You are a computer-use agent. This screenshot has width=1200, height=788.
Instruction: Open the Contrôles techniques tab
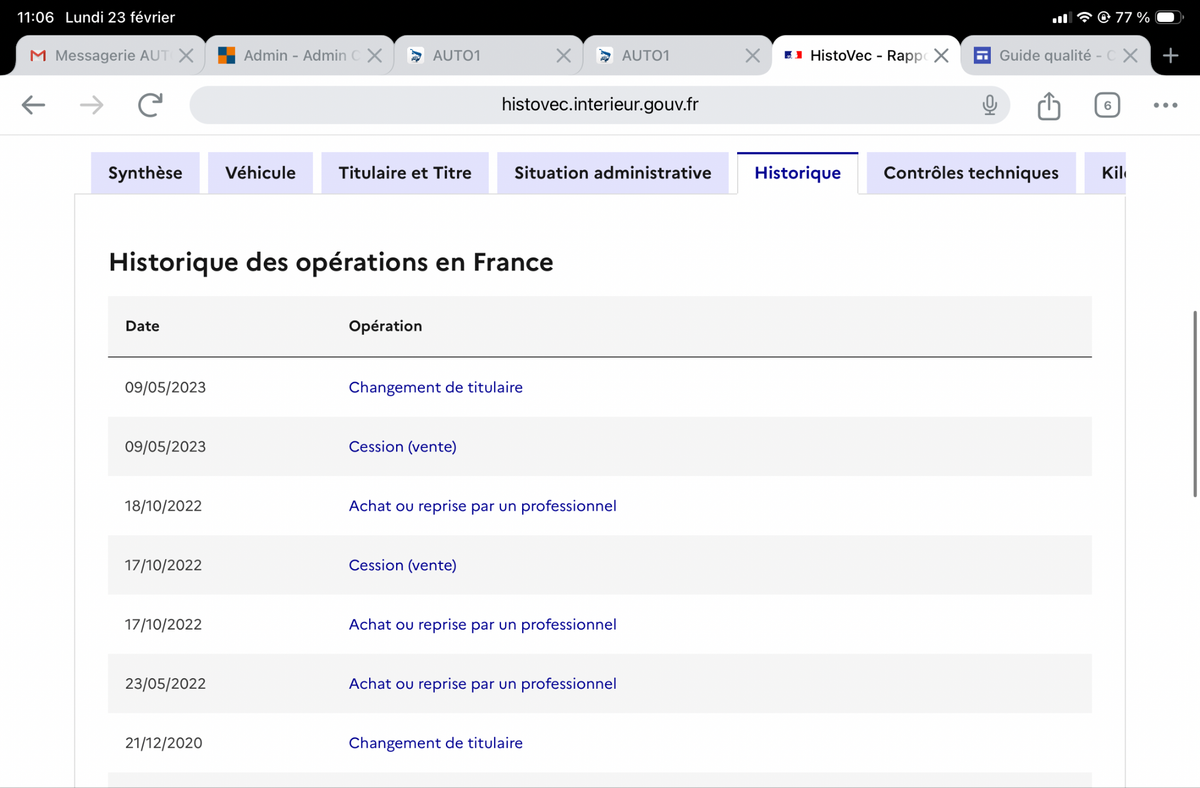point(971,173)
